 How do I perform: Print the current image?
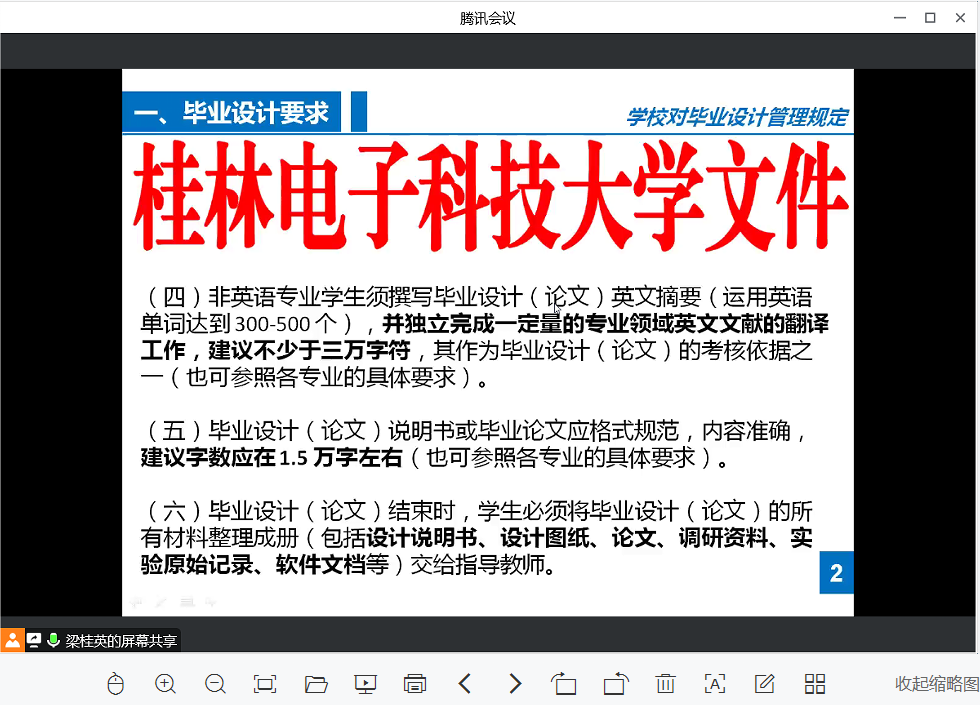click(x=415, y=684)
